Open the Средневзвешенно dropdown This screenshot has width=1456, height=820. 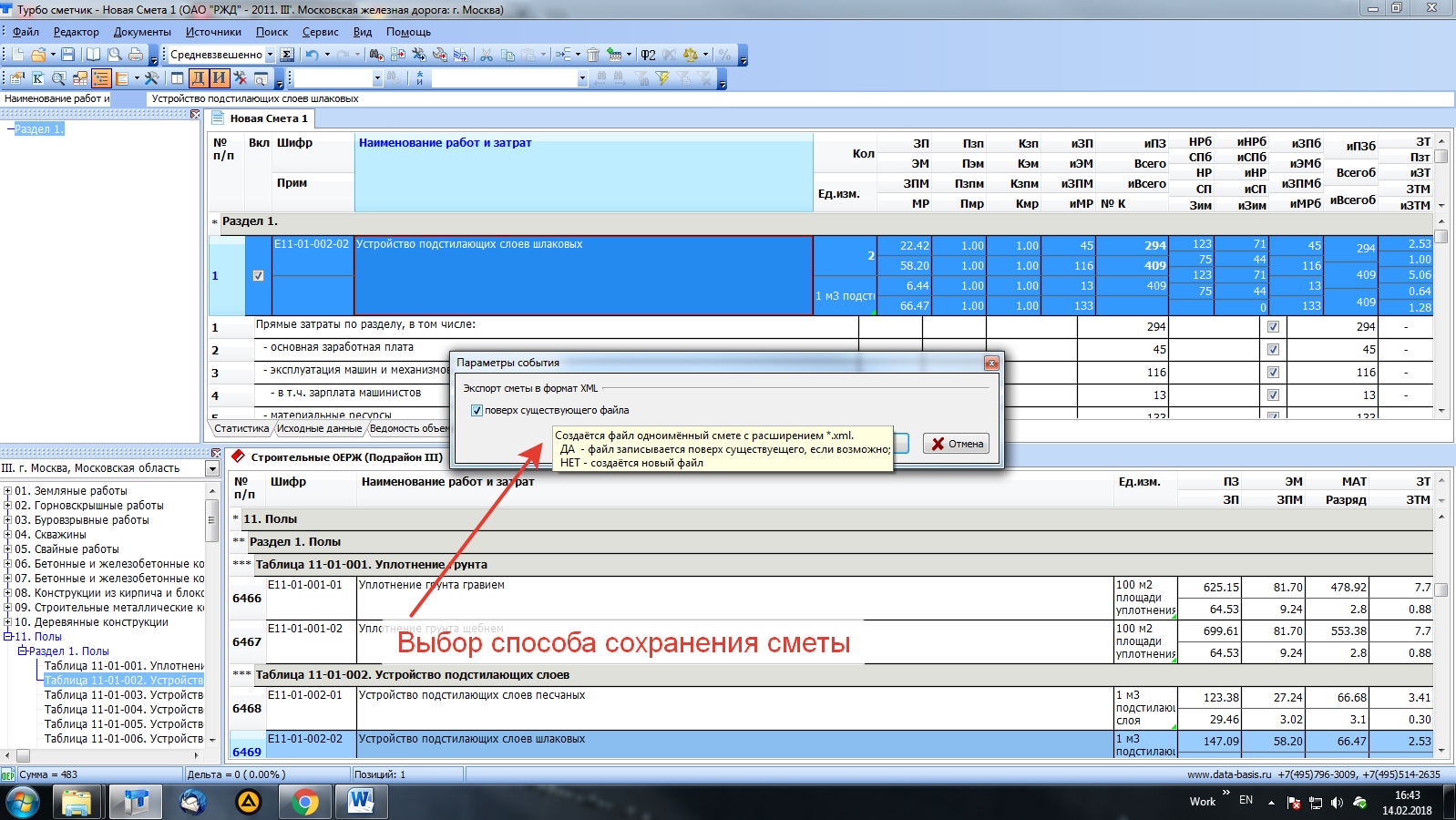click(270, 55)
